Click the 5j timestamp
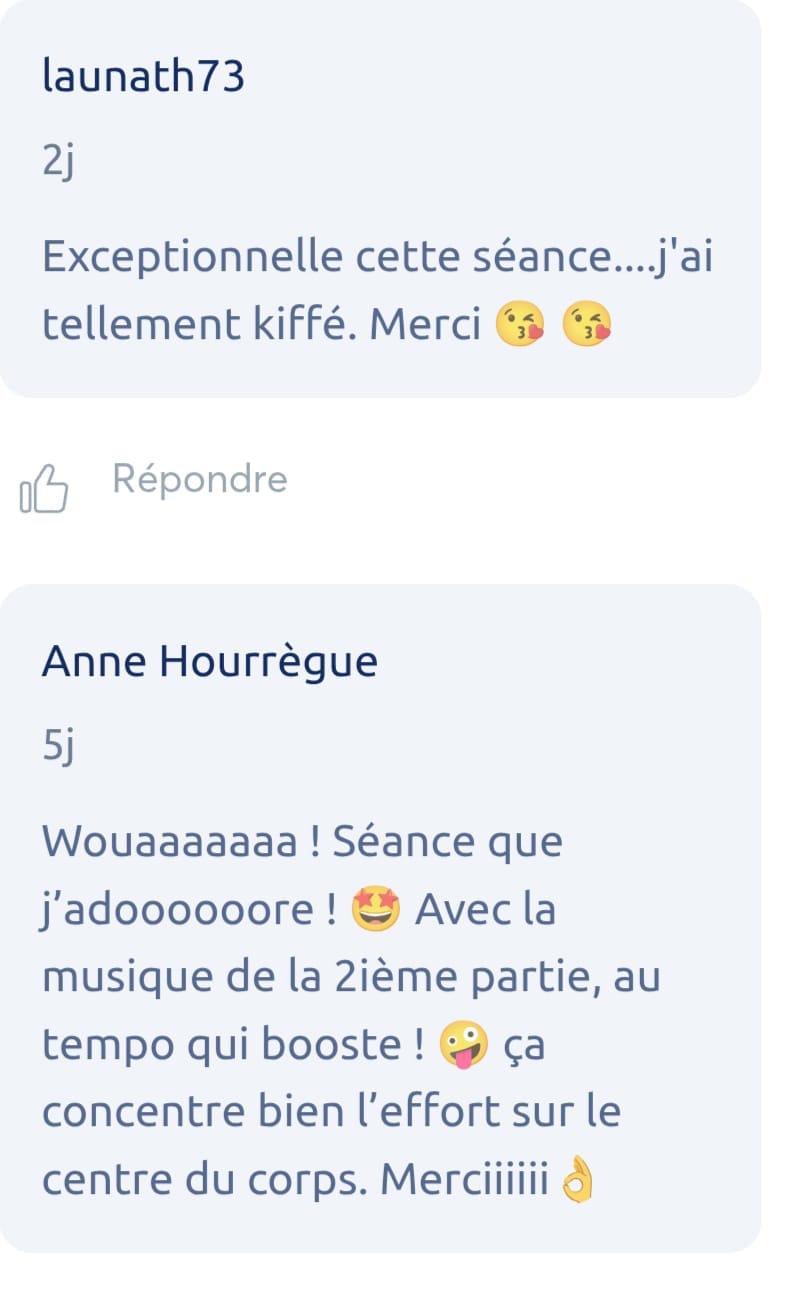This screenshot has height=1292, width=786. click(x=58, y=747)
